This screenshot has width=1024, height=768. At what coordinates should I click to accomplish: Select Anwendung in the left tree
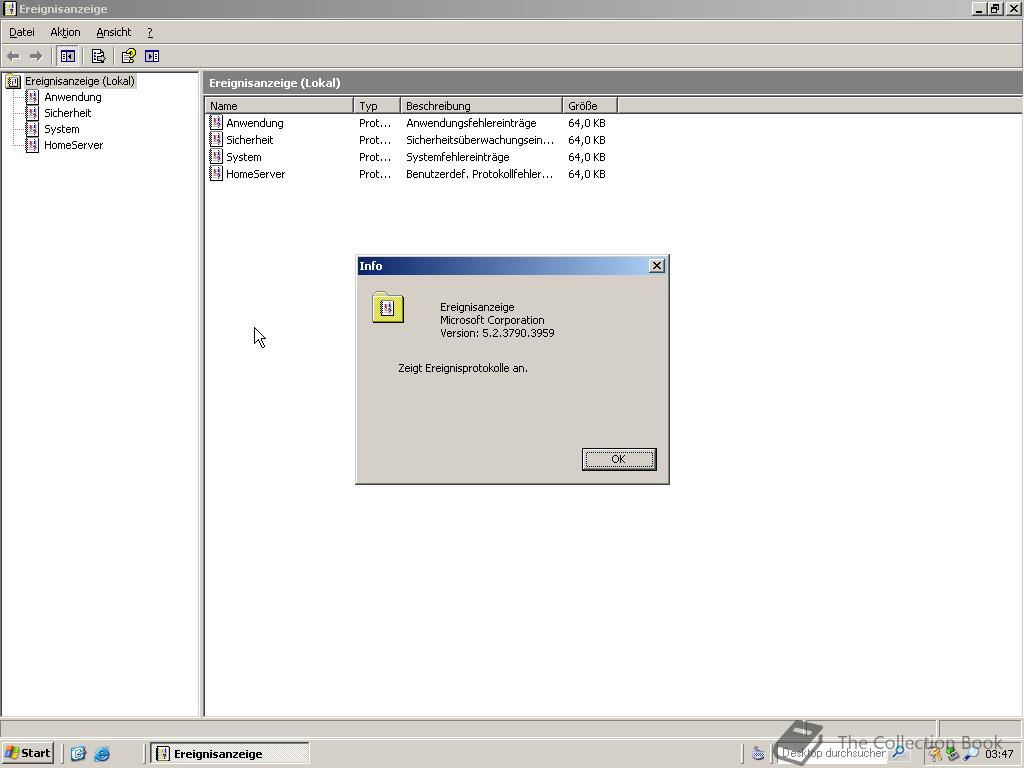[72, 97]
